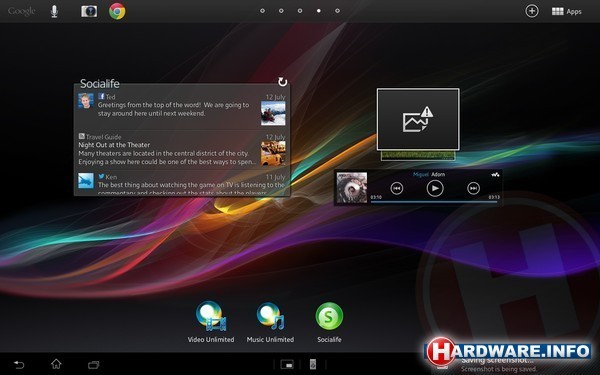Tap the plus icon to add widgets
600x375 pixels.
(x=532, y=11)
